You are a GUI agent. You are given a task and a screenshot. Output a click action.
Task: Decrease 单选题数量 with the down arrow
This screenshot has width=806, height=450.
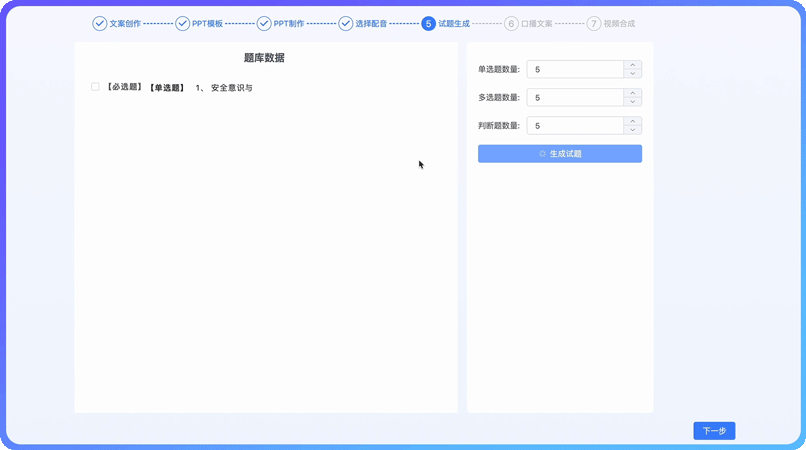click(632, 74)
